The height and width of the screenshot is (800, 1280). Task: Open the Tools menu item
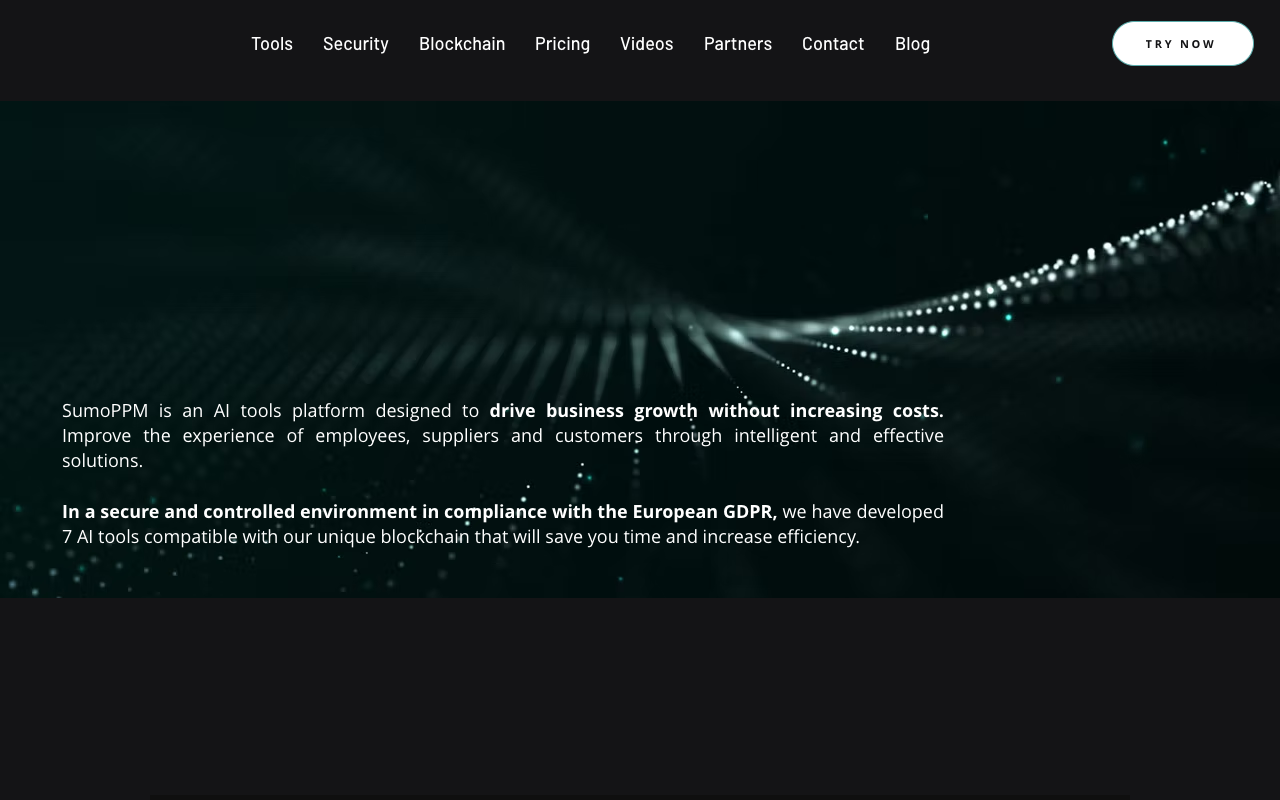coord(272,43)
